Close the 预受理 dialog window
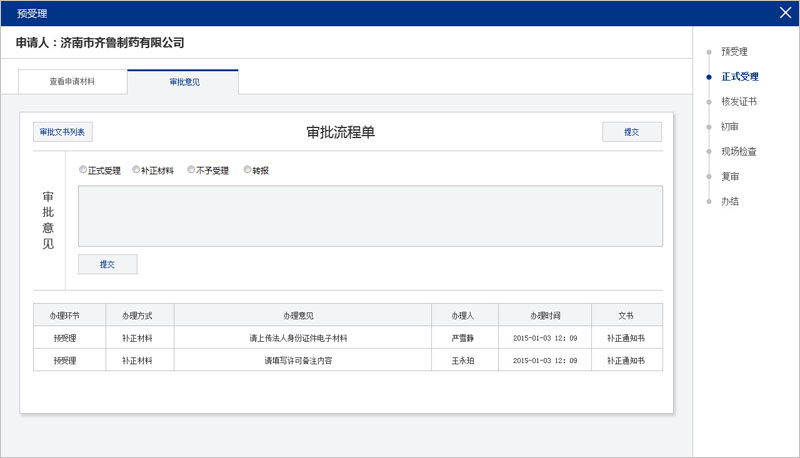The height and width of the screenshot is (458, 800). pyautogui.click(x=785, y=13)
